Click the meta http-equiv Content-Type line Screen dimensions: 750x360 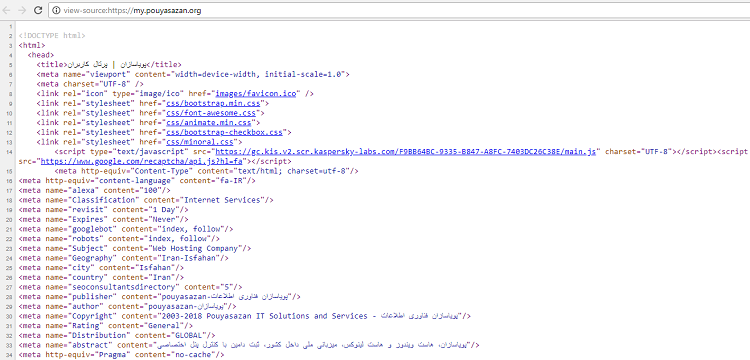click(x=207, y=171)
